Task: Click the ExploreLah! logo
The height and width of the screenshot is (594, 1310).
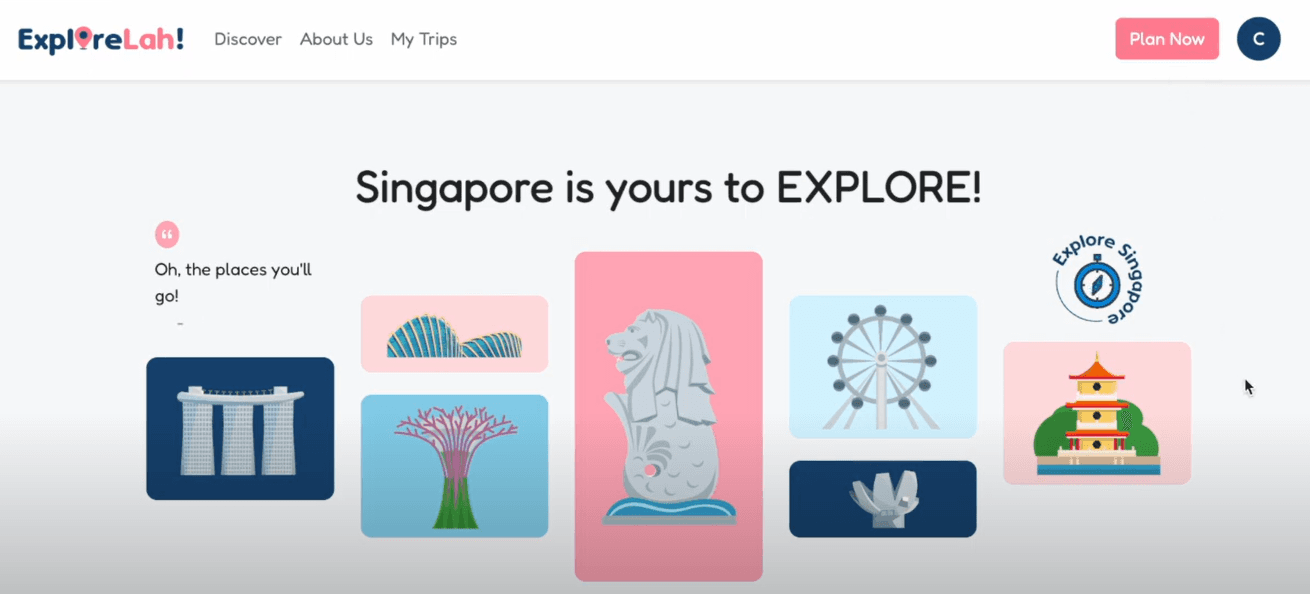Action: coord(101,39)
